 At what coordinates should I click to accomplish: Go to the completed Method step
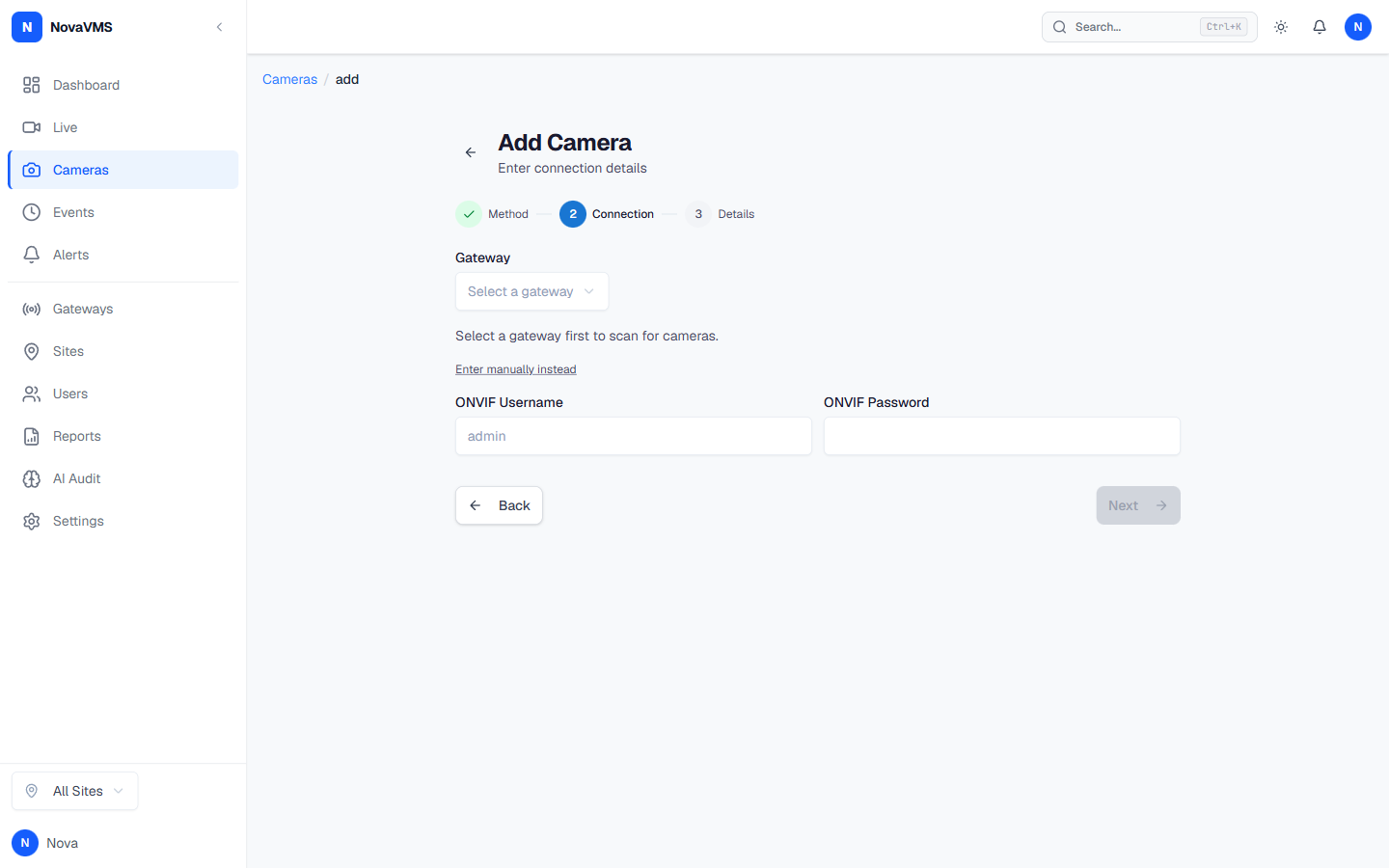492,214
